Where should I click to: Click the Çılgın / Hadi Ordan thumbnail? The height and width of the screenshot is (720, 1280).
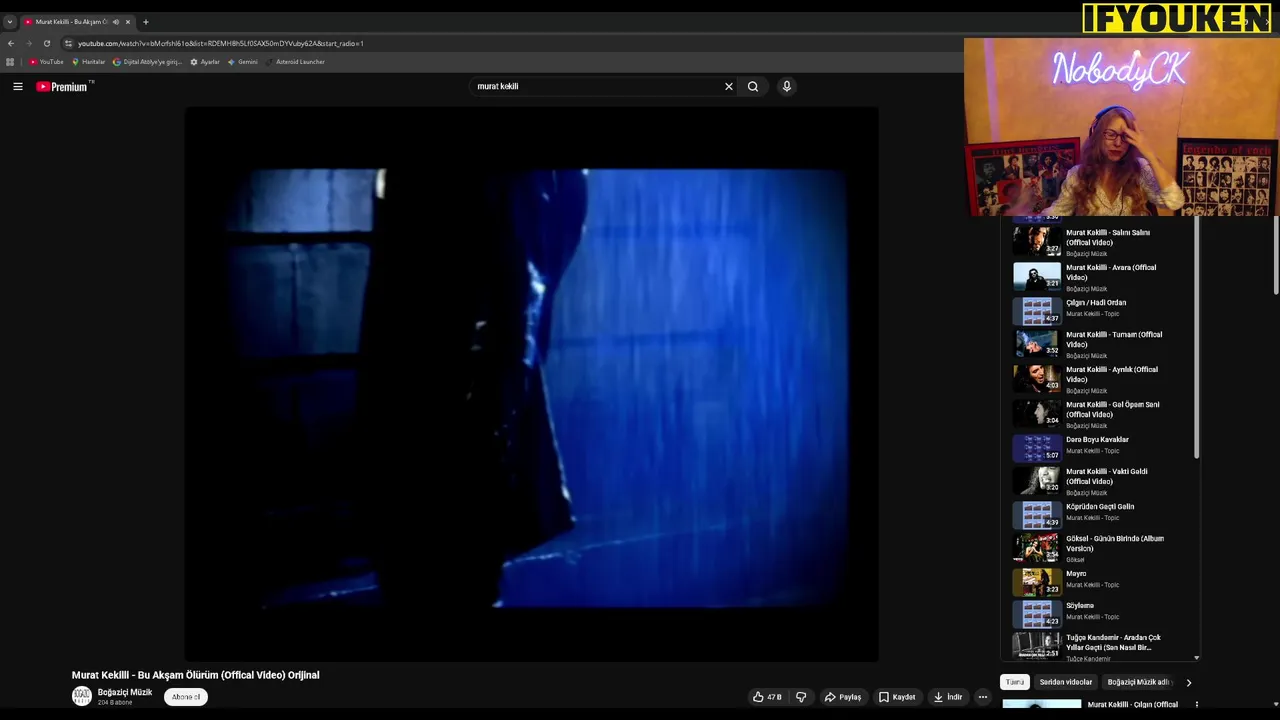[1037, 311]
